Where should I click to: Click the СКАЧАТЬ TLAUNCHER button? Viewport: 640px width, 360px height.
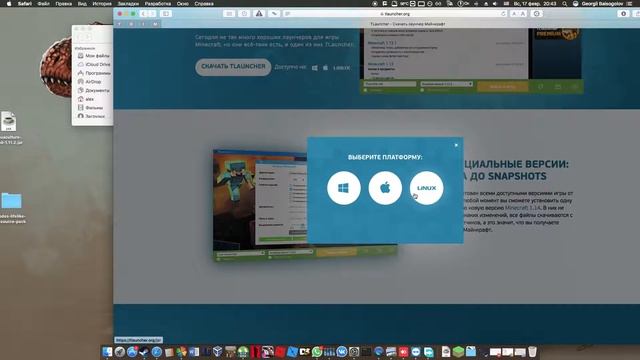[x=233, y=67]
